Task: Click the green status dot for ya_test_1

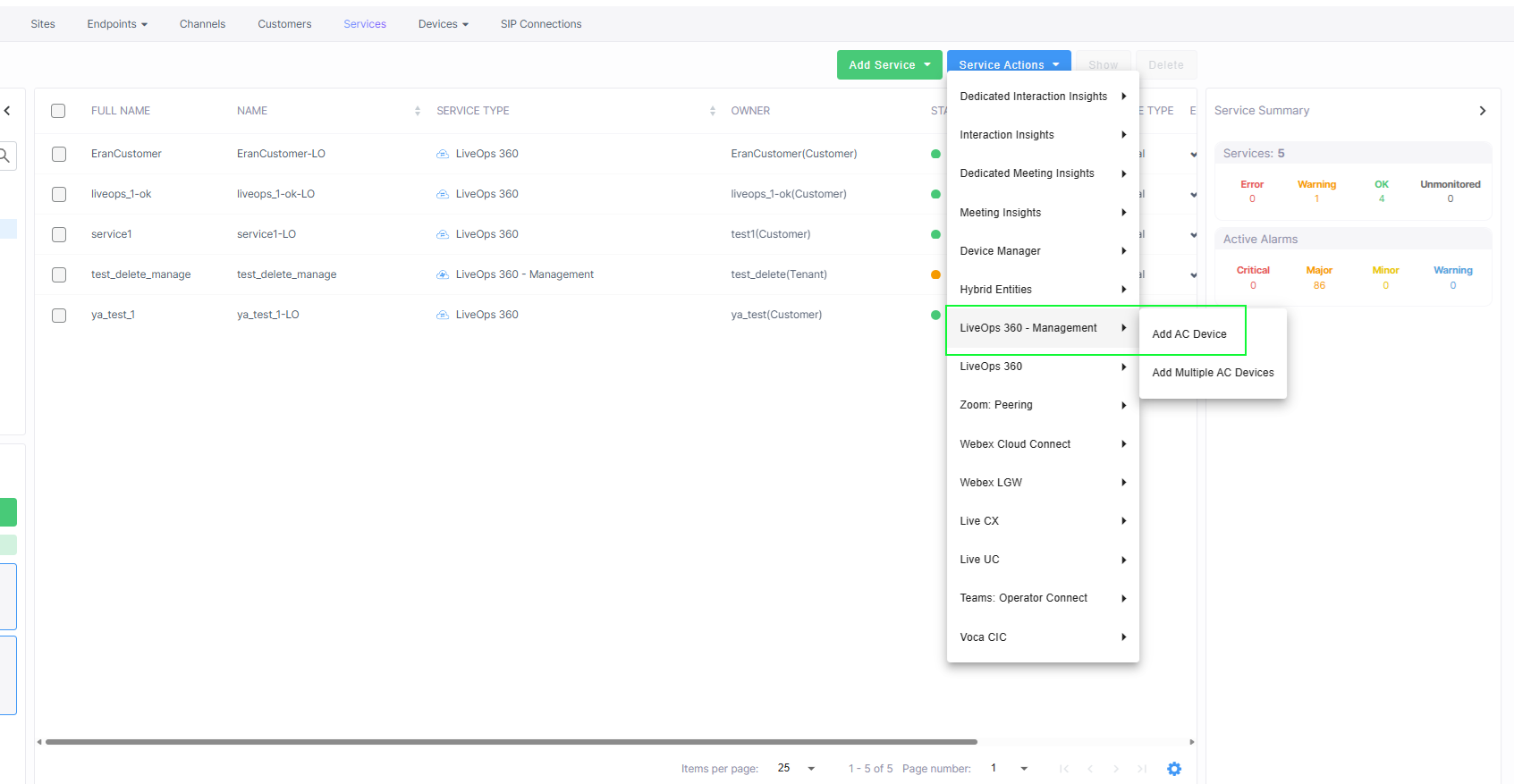Action: tap(935, 315)
